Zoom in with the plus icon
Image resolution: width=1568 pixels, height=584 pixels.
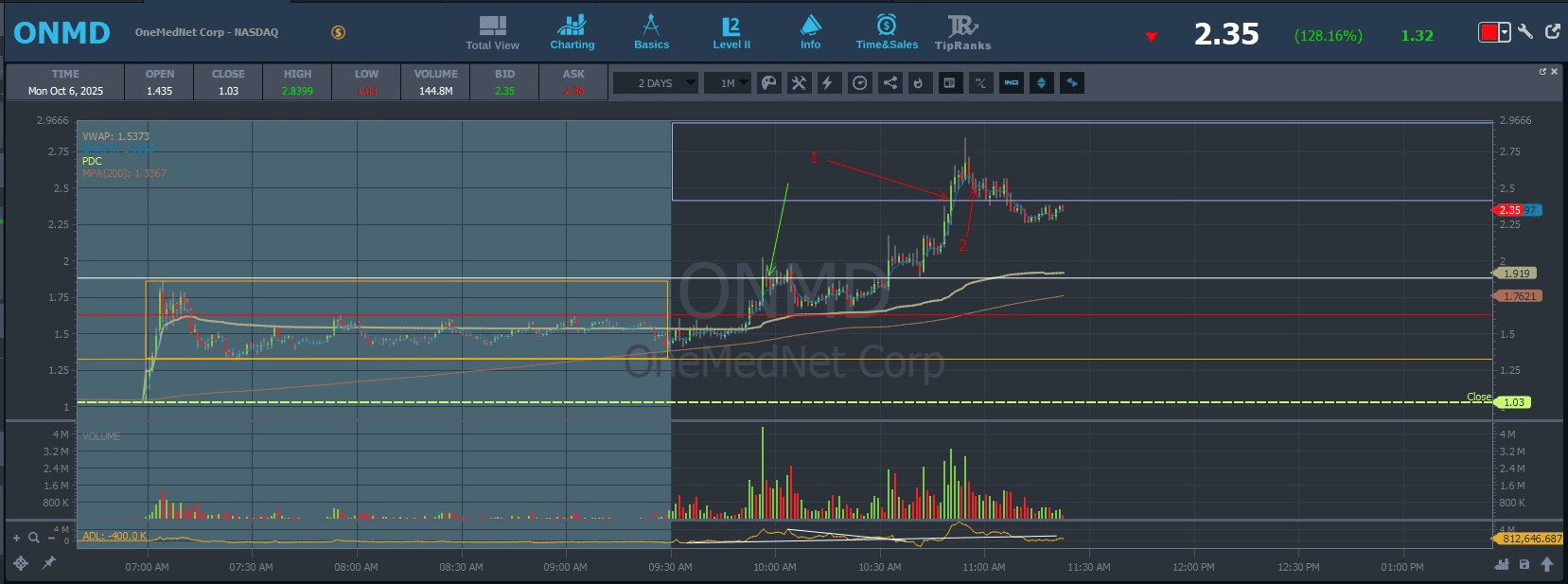coord(16,538)
